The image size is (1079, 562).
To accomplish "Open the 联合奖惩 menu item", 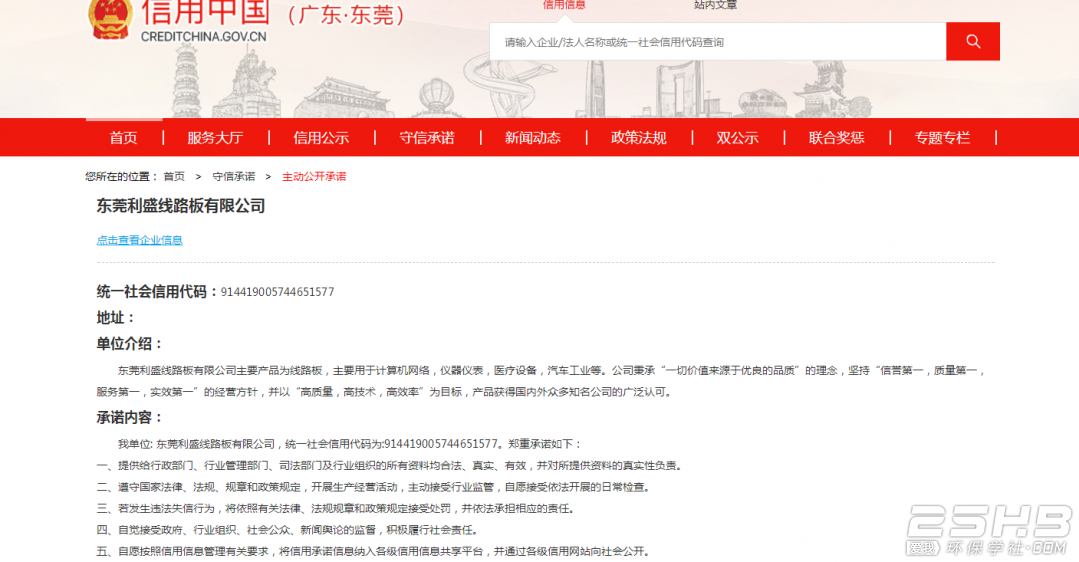I will (x=837, y=138).
